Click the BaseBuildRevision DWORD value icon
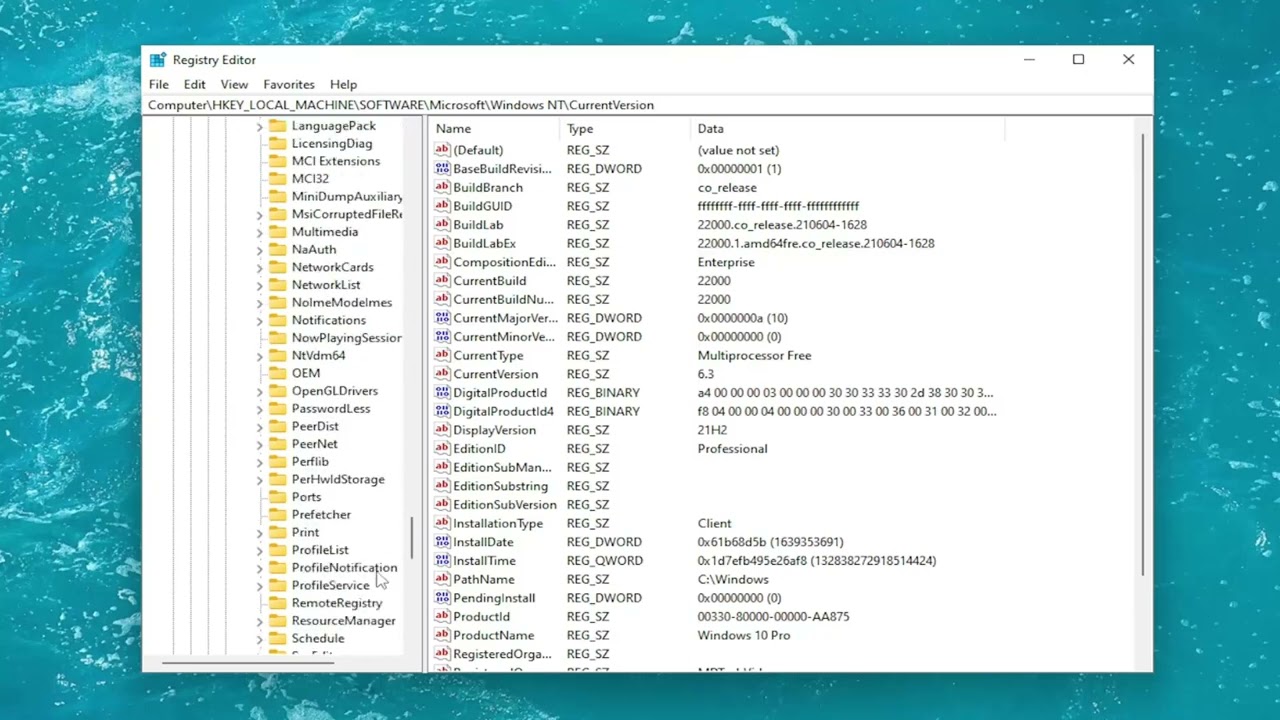The image size is (1280, 720). [x=443, y=169]
